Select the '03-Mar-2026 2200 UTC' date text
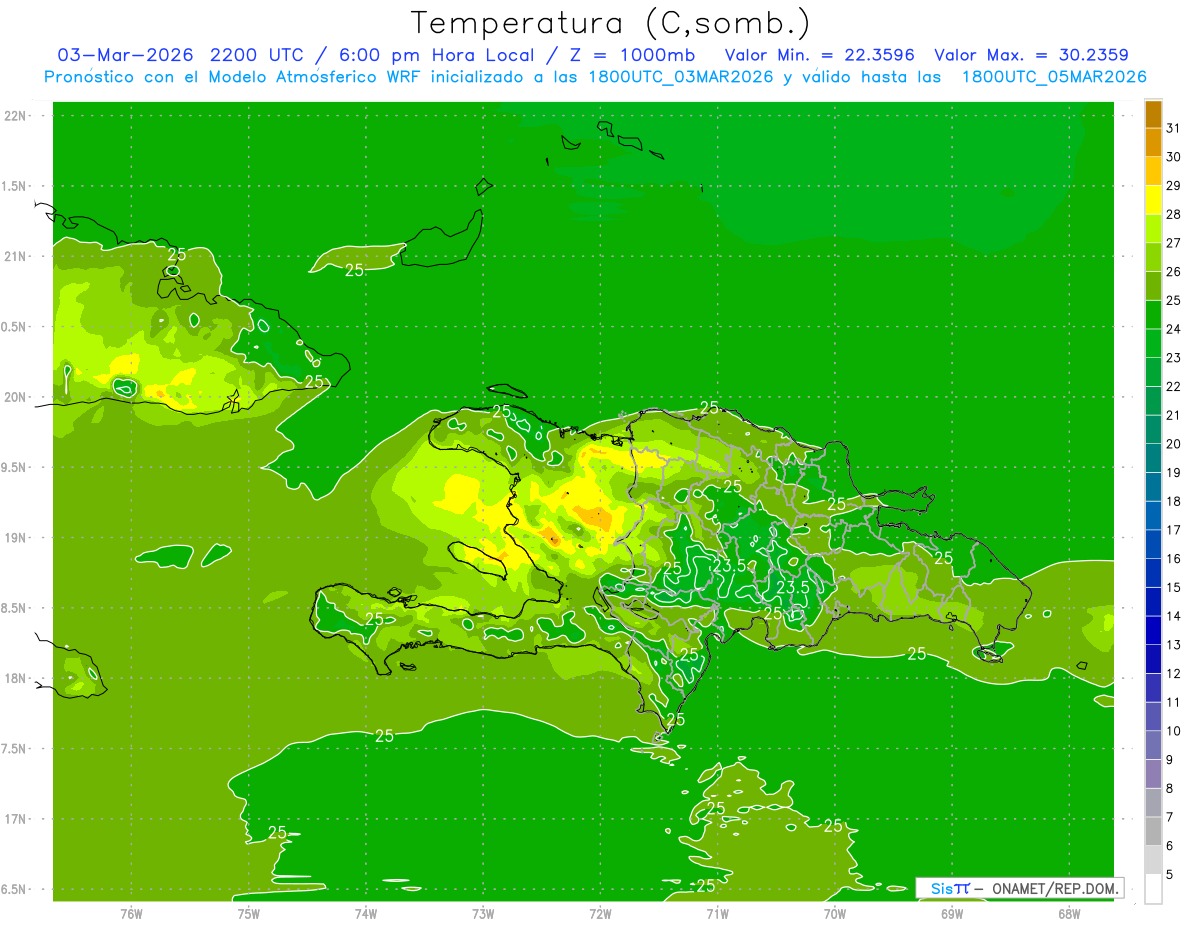The image size is (1200, 927). pyautogui.click(x=181, y=55)
